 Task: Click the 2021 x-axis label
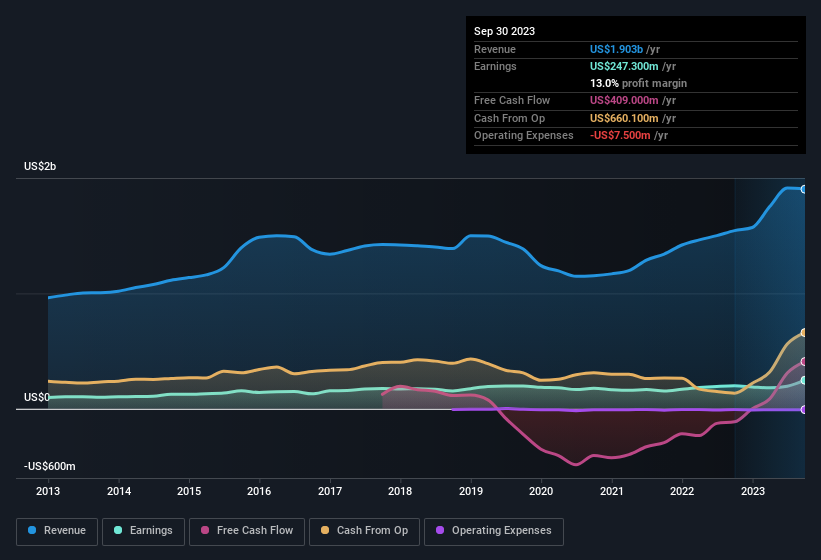[x=612, y=491]
